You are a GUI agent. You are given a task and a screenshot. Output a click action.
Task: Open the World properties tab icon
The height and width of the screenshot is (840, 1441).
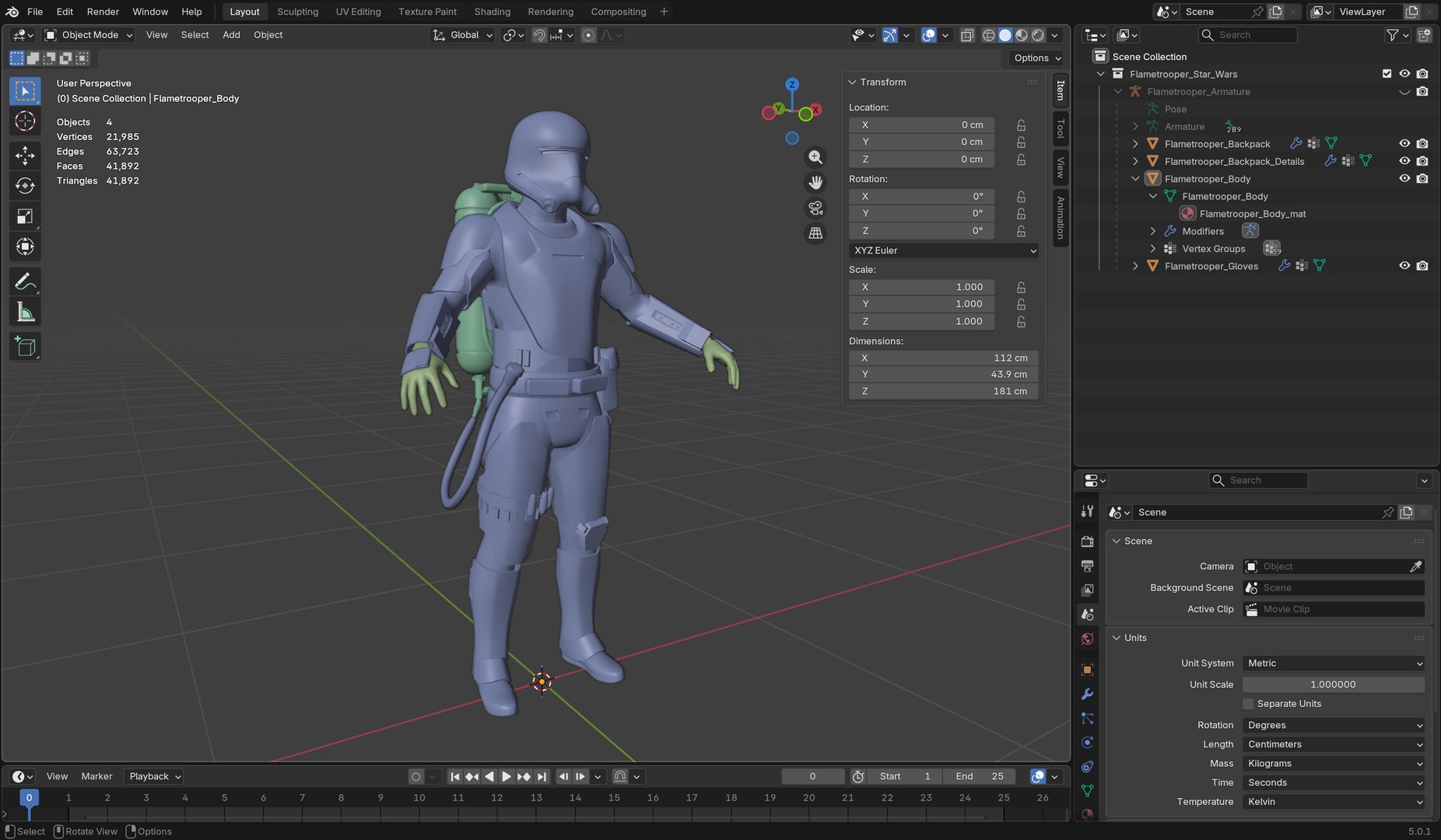tap(1087, 639)
